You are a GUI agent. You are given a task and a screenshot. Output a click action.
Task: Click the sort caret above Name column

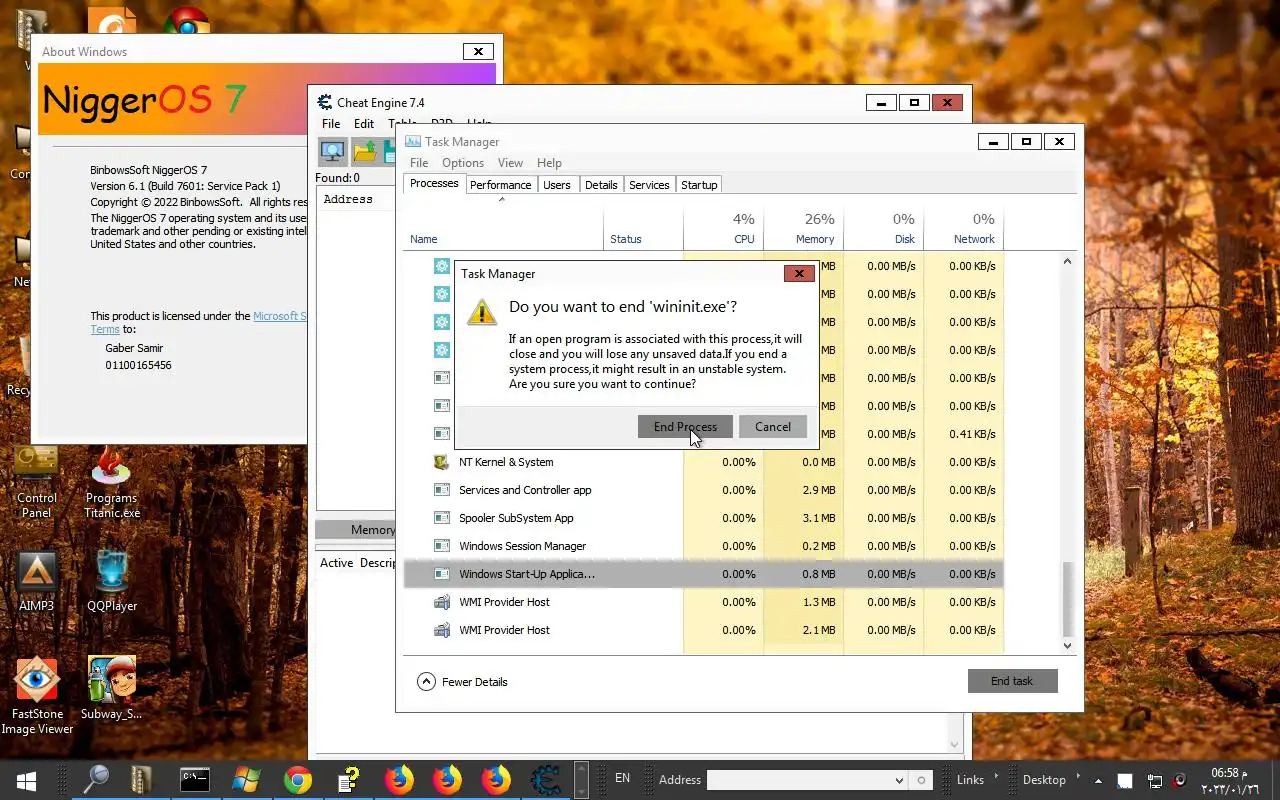pos(502,199)
